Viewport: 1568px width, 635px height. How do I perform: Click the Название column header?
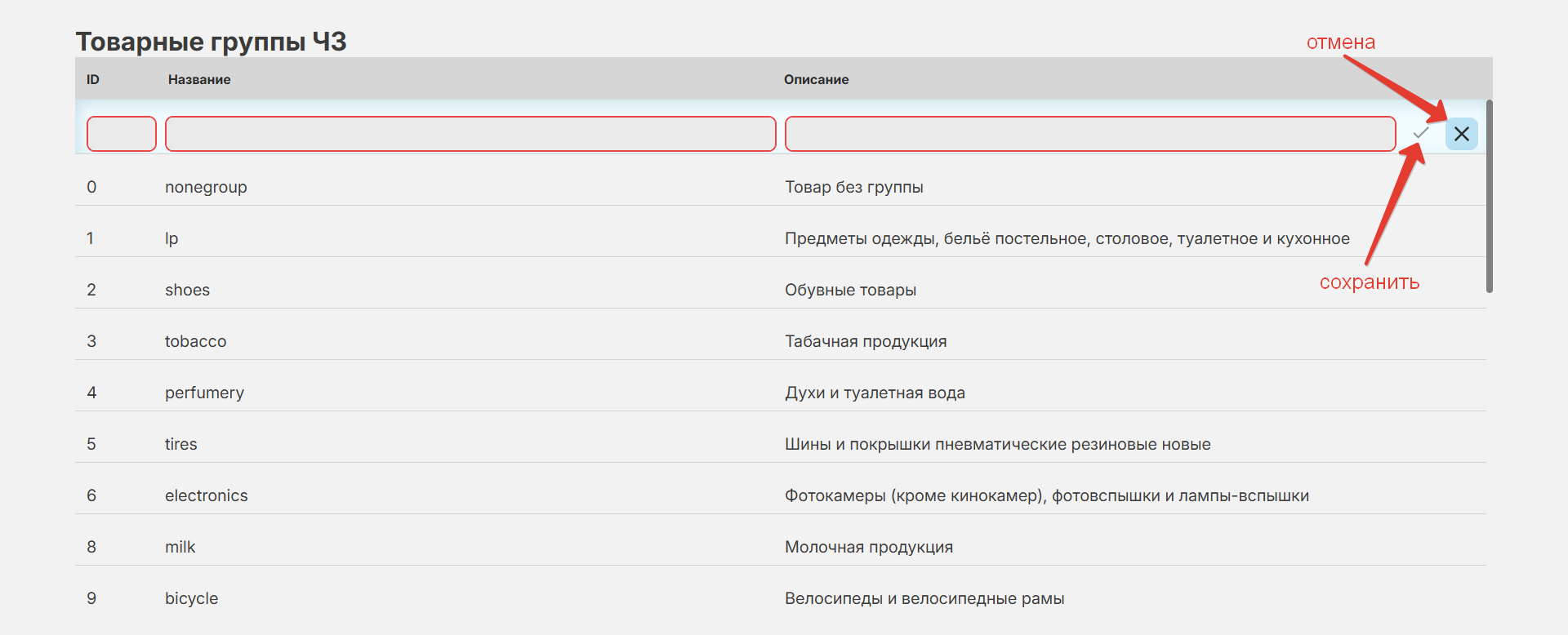point(199,79)
